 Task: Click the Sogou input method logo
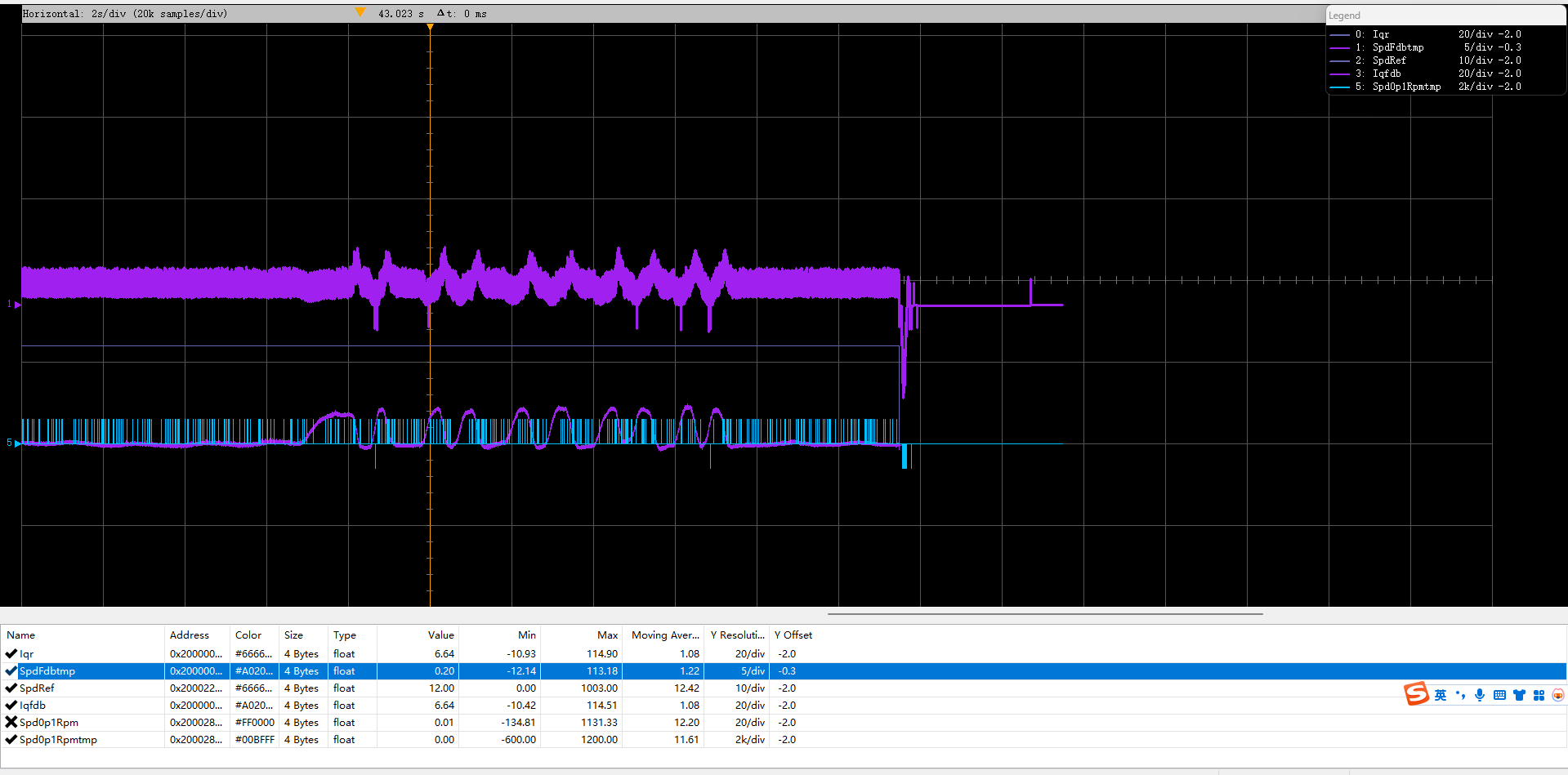click(x=1417, y=694)
